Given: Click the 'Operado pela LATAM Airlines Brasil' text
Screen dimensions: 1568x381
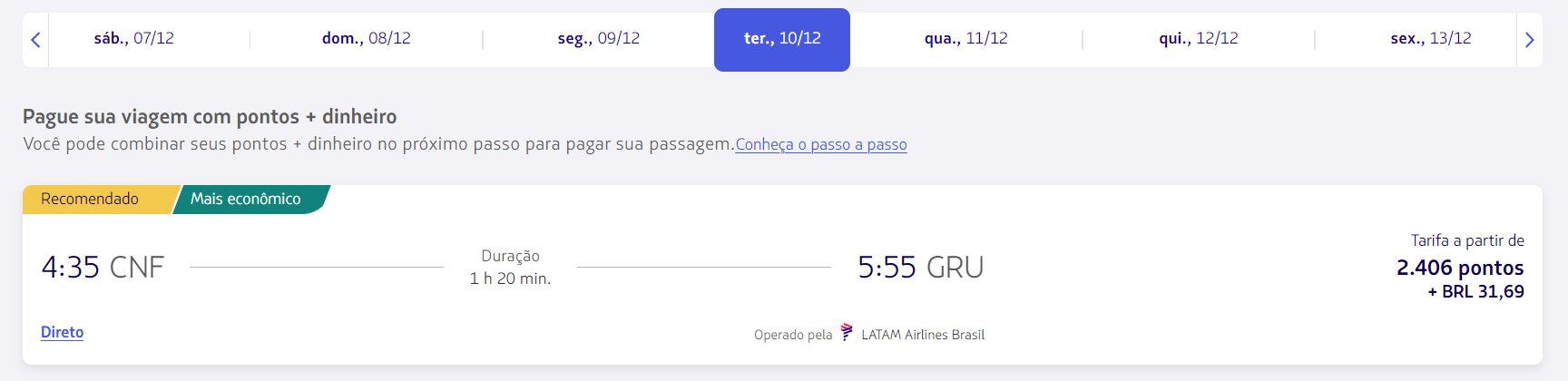Looking at the screenshot, I should pyautogui.click(x=869, y=334).
